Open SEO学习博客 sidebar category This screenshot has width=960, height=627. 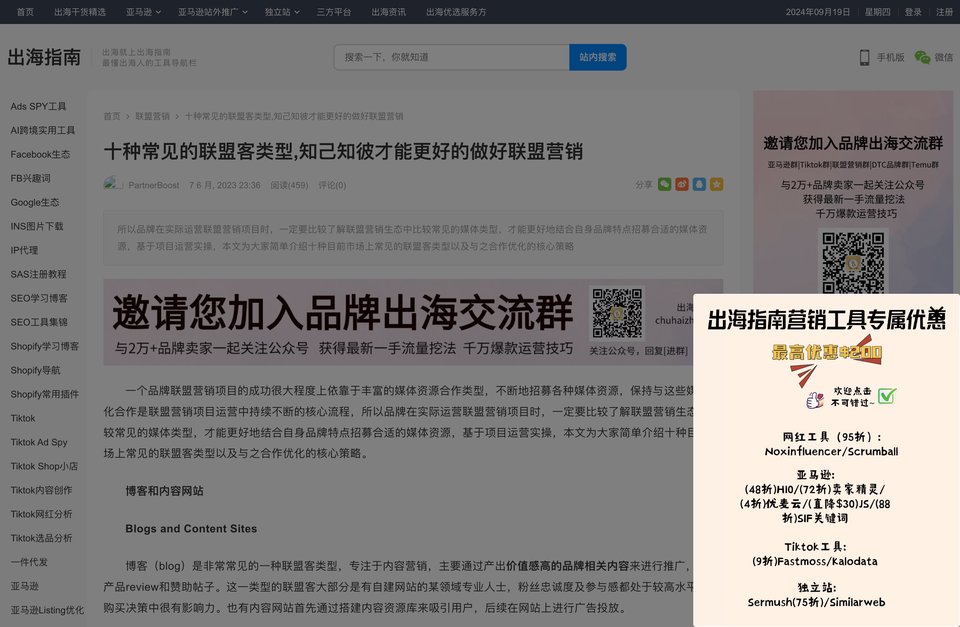click(x=39, y=298)
